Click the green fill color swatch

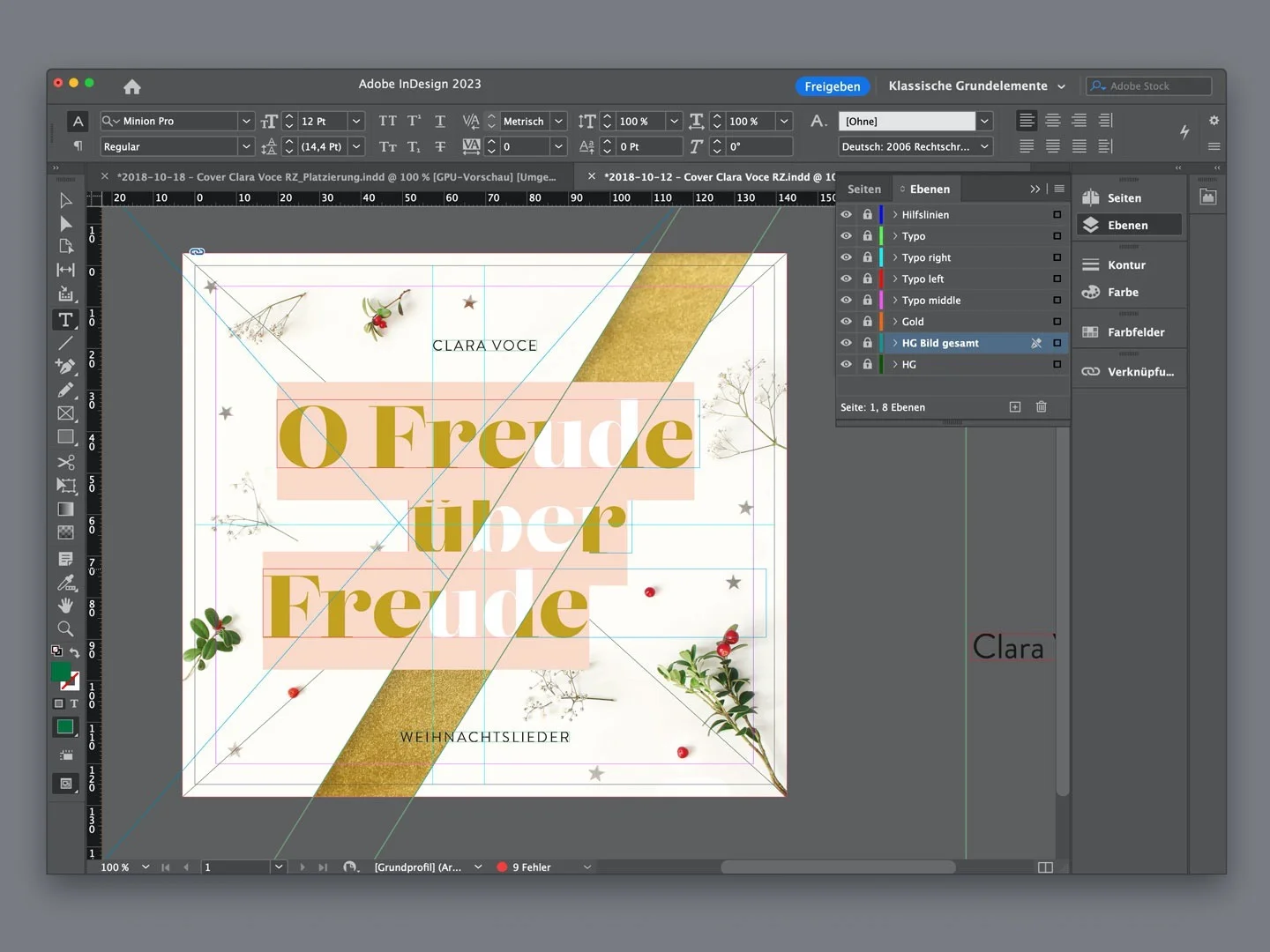[x=60, y=672]
